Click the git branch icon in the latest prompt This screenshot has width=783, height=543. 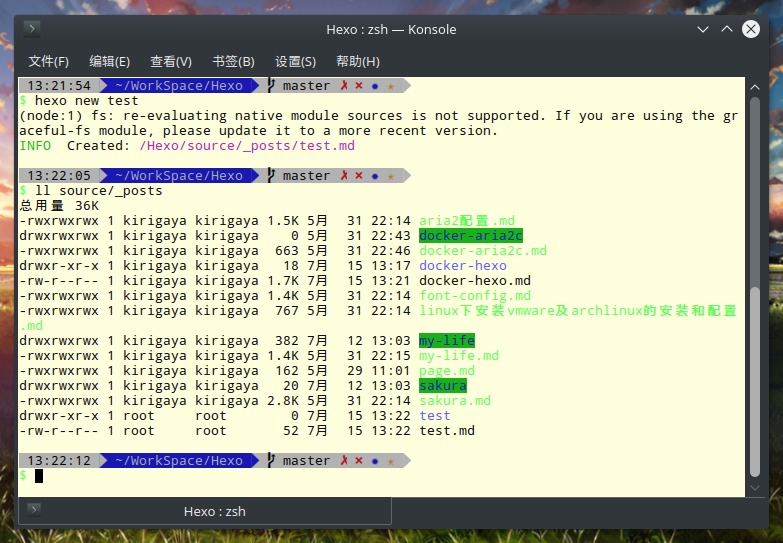point(271,460)
